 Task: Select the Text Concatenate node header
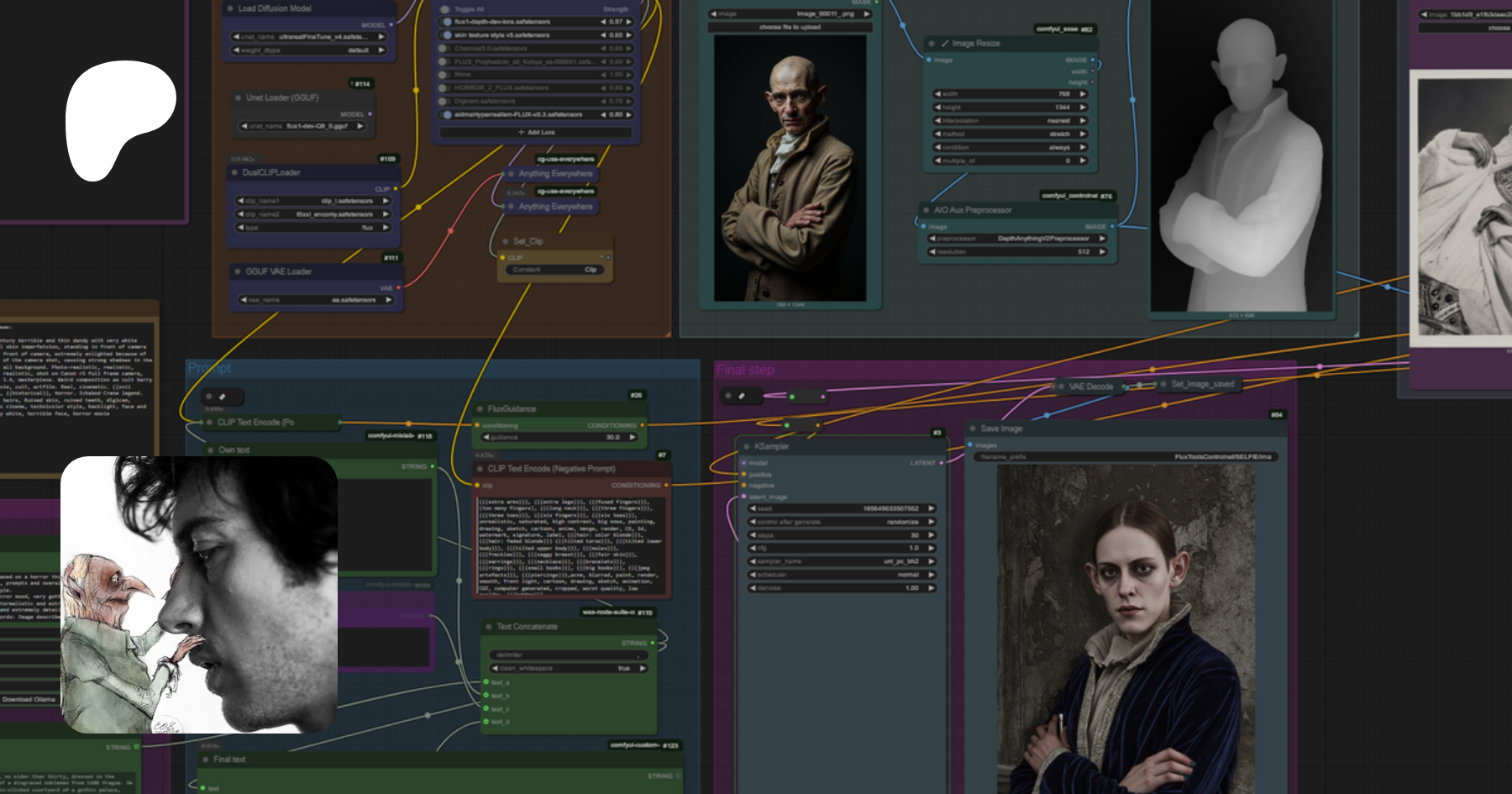[x=527, y=627]
